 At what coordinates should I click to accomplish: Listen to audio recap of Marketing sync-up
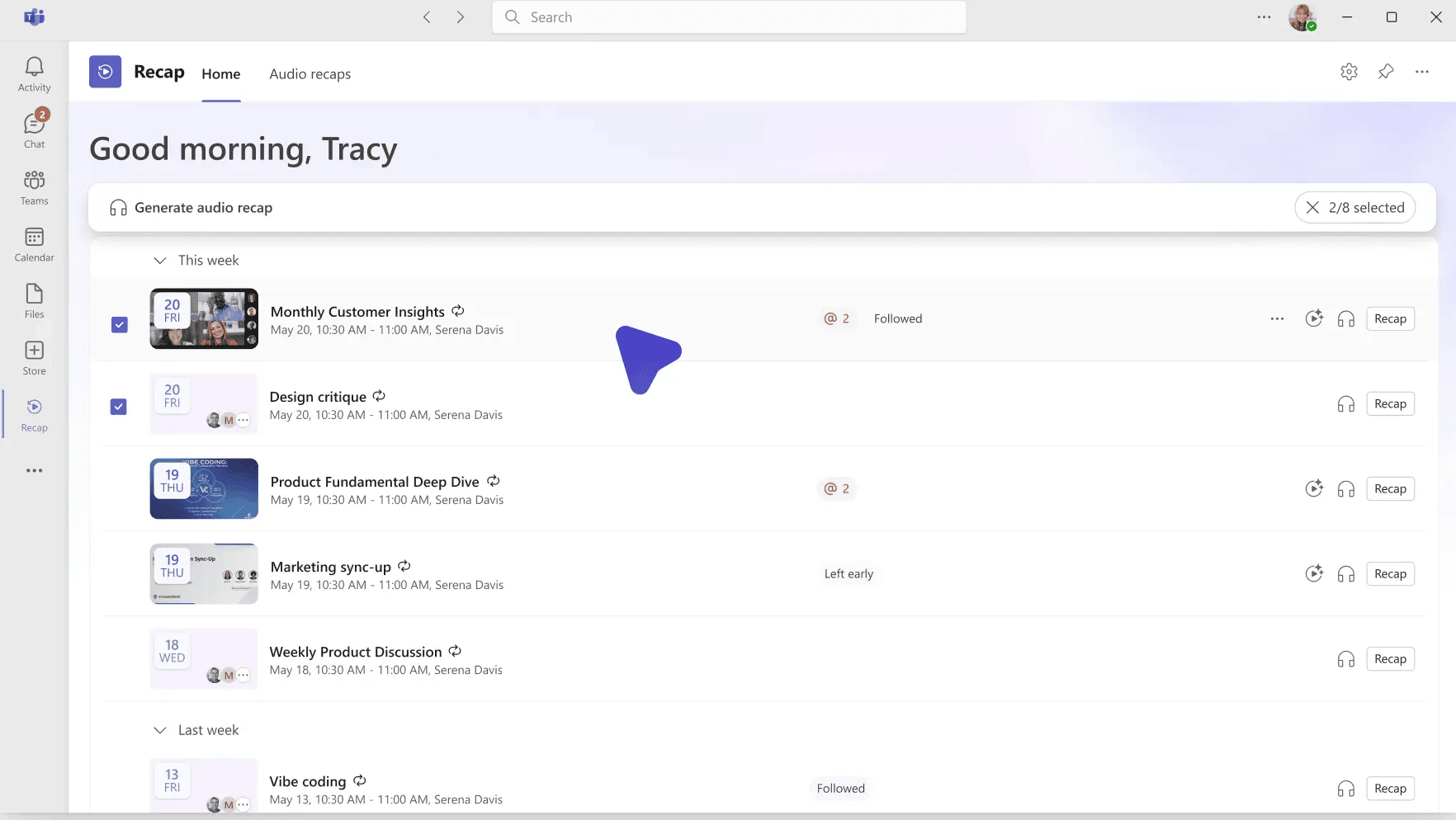click(1346, 574)
